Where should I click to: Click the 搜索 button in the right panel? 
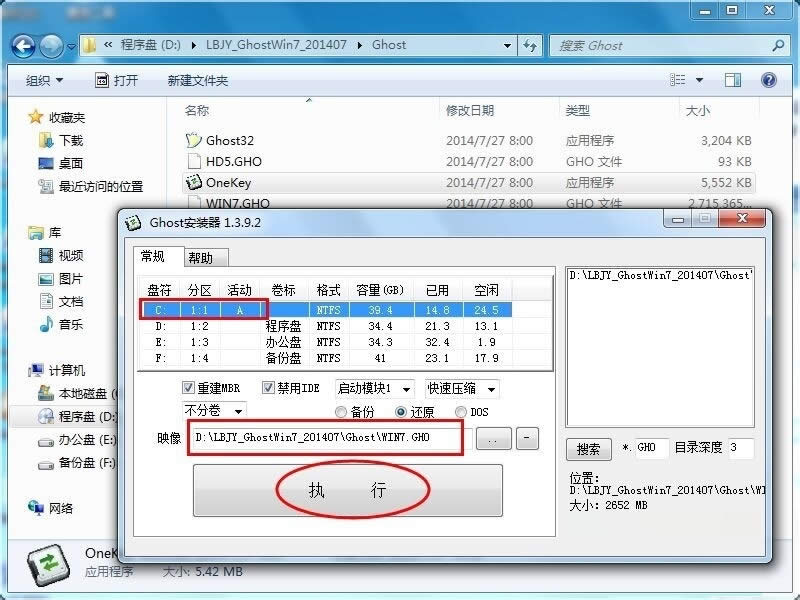pos(588,448)
